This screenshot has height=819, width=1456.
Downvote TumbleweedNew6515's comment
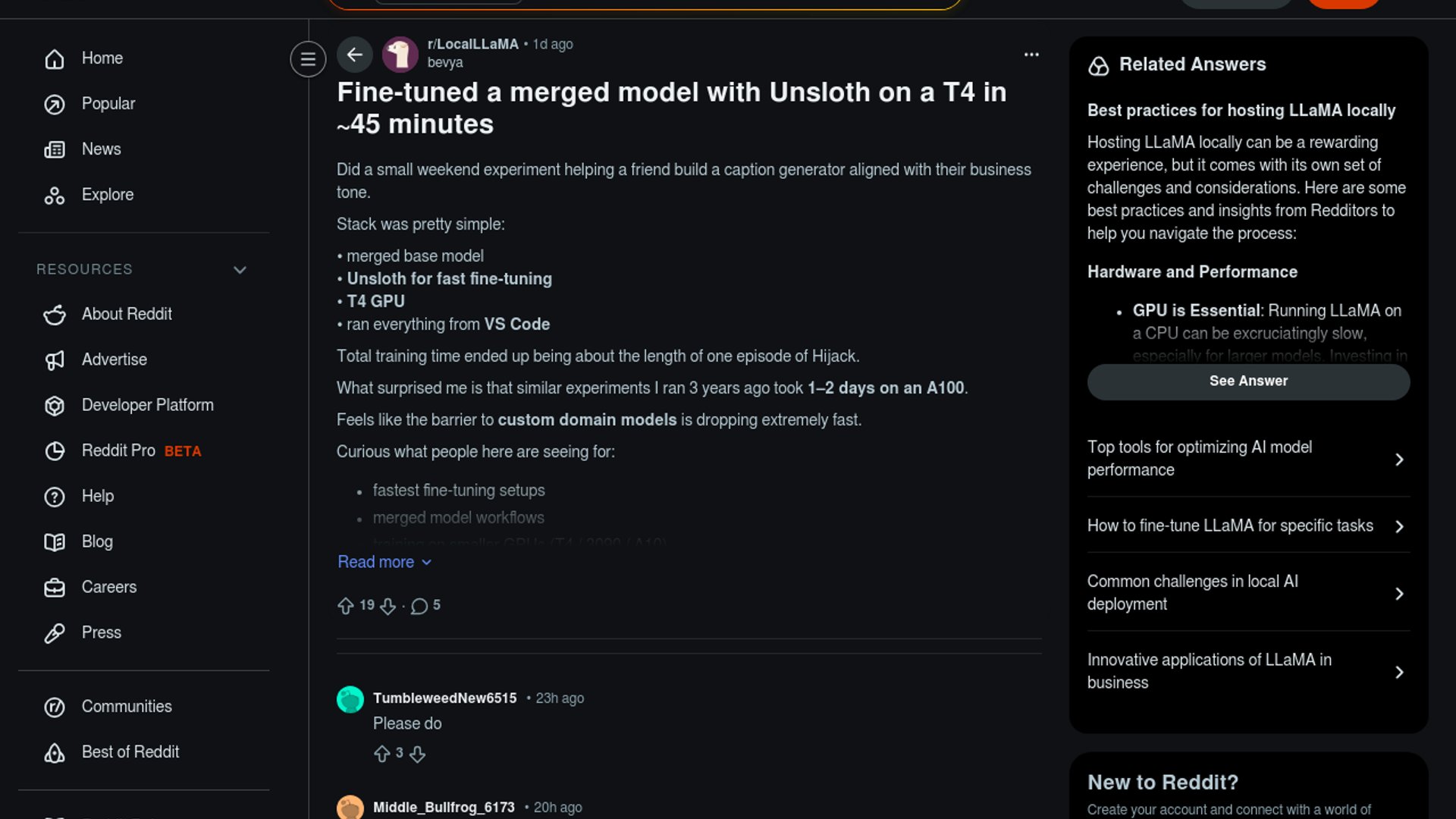tap(418, 754)
